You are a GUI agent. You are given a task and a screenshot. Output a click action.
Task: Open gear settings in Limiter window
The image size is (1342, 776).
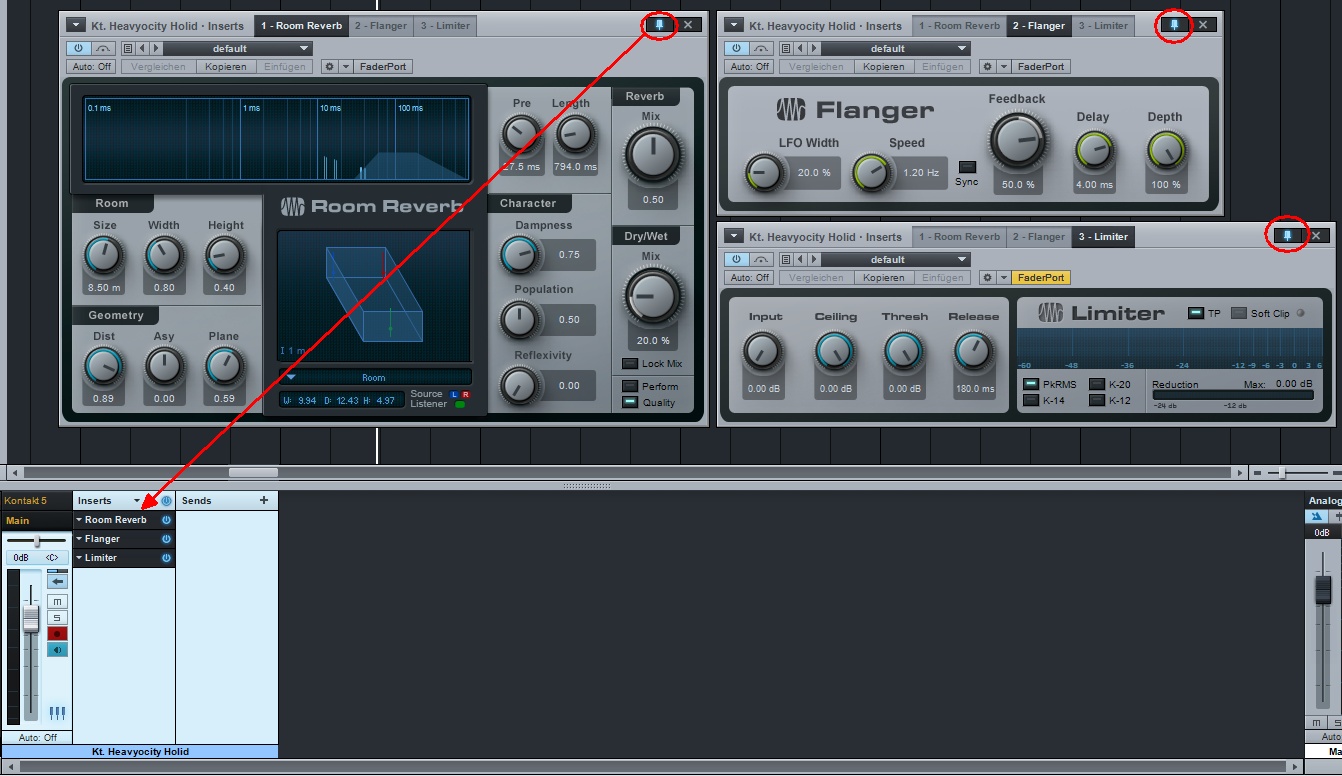(987, 278)
